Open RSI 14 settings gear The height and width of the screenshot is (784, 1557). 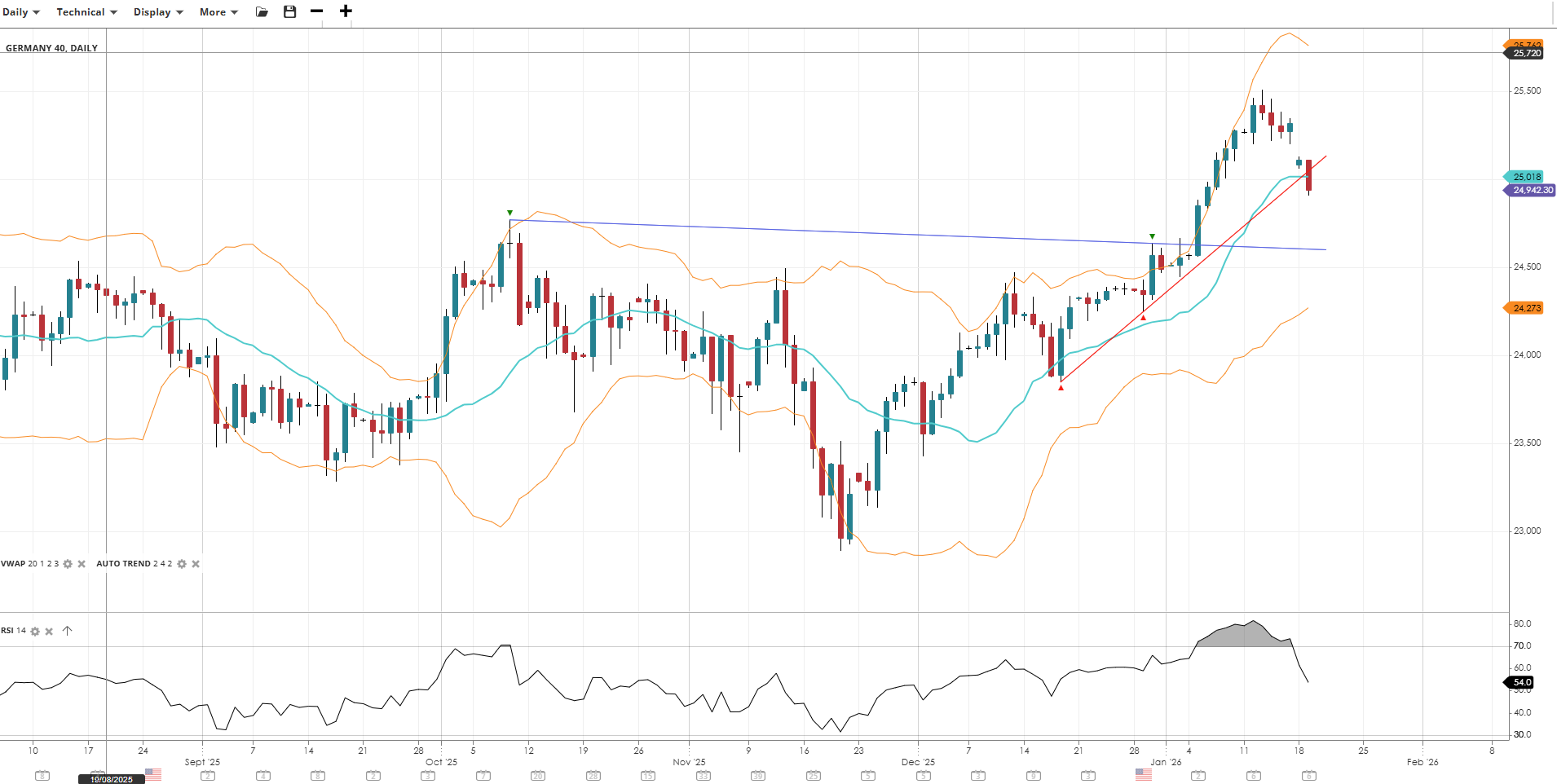pyautogui.click(x=35, y=632)
